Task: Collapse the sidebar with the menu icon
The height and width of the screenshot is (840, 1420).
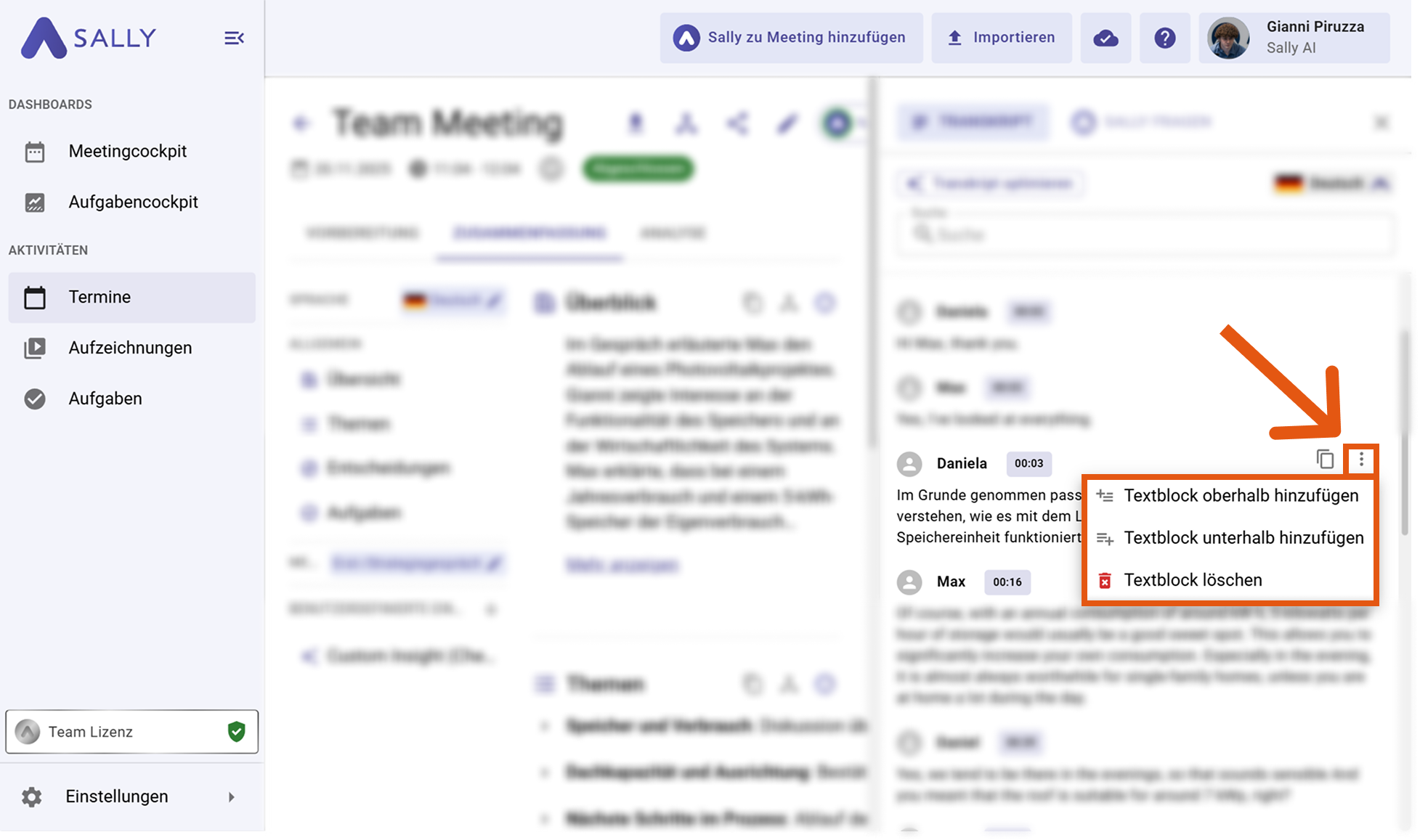Action: pos(234,38)
